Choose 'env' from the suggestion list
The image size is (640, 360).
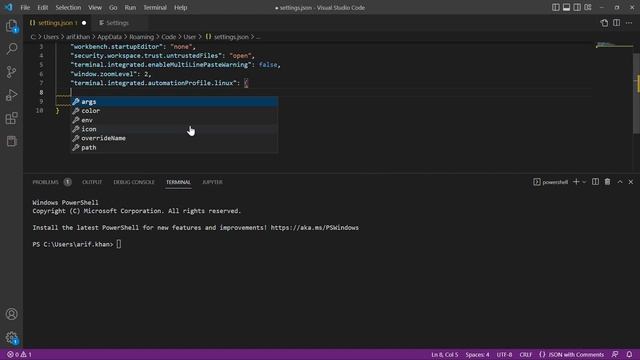pyautogui.click(x=175, y=120)
